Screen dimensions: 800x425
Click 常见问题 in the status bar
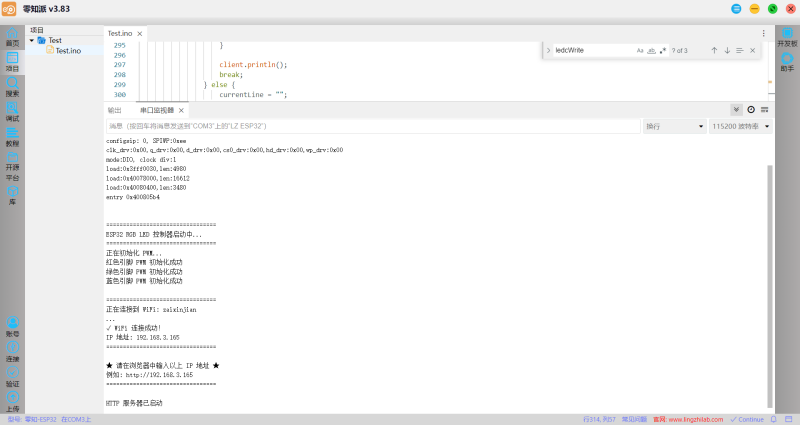(x=634, y=419)
